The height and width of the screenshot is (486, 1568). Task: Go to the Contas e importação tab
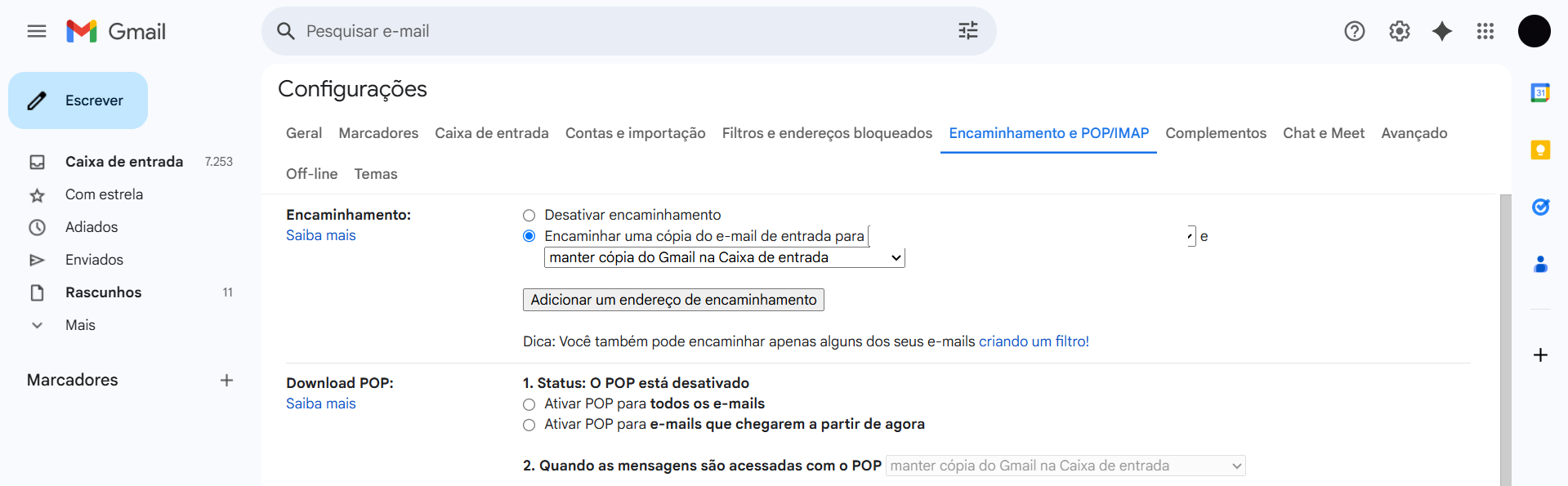tap(635, 133)
